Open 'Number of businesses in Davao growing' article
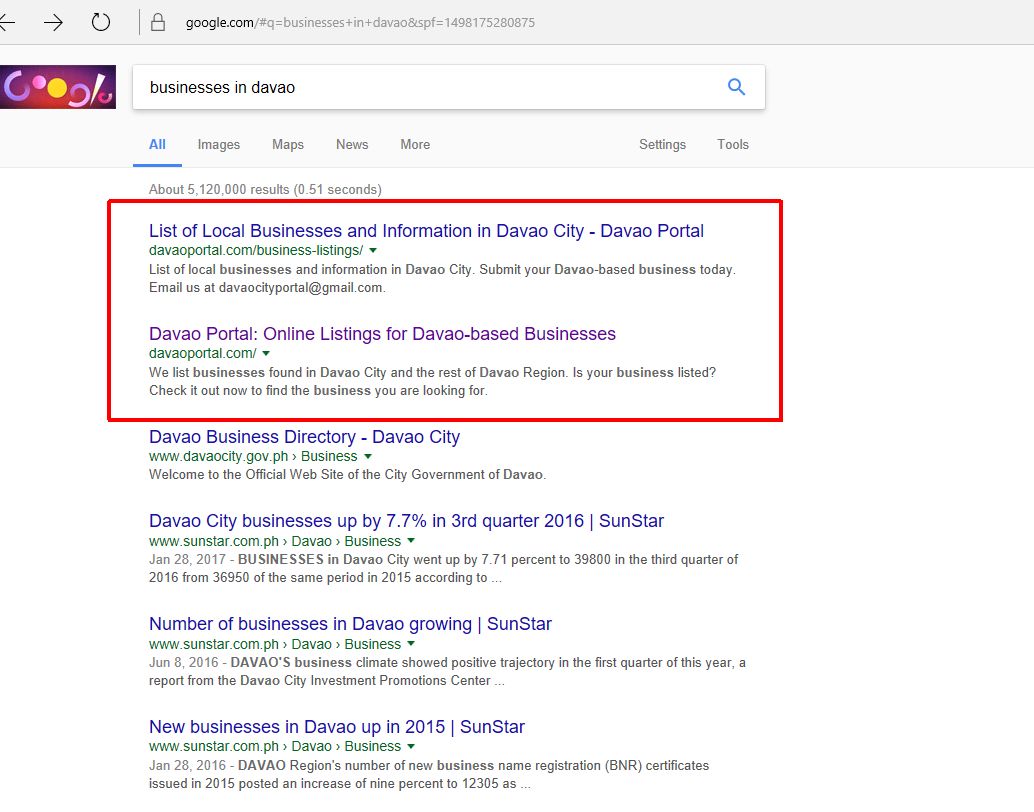 click(x=350, y=623)
